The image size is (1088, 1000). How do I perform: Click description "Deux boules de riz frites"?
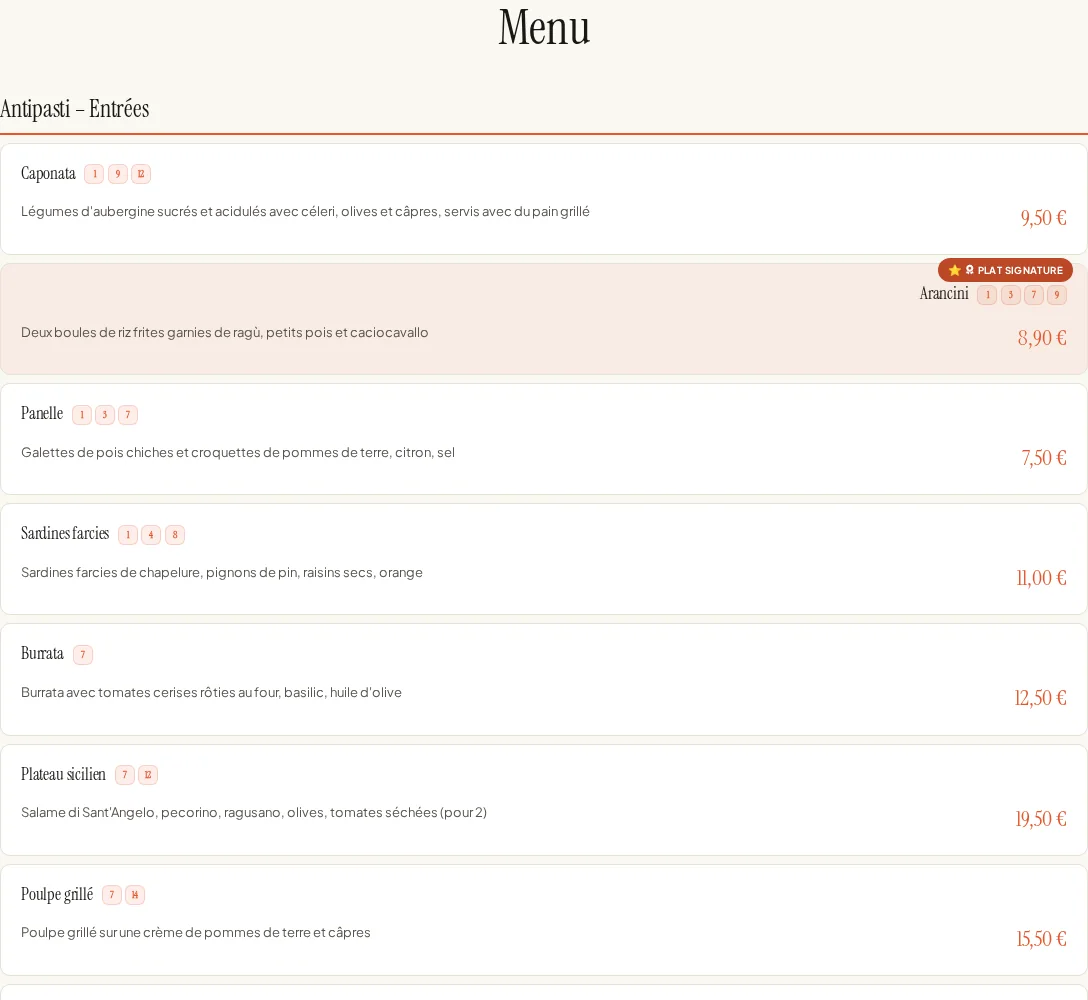(225, 332)
